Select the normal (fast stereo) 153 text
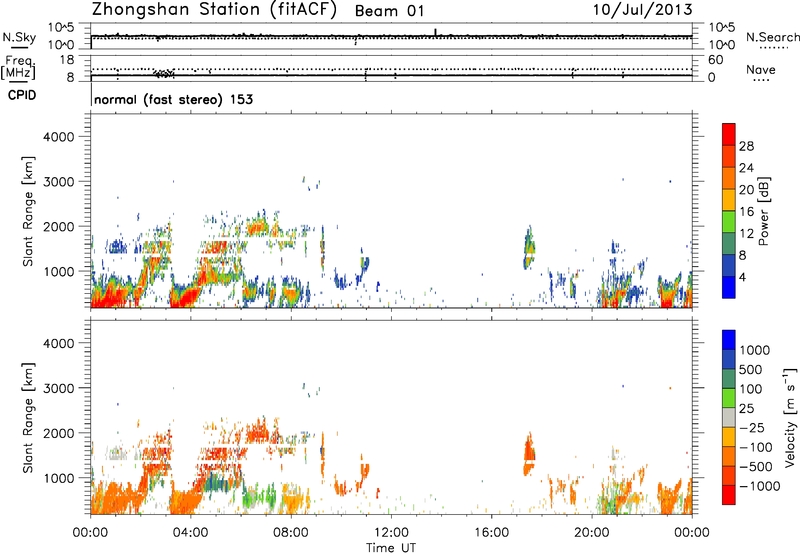Viewport: 800px width, 554px height. (x=173, y=99)
